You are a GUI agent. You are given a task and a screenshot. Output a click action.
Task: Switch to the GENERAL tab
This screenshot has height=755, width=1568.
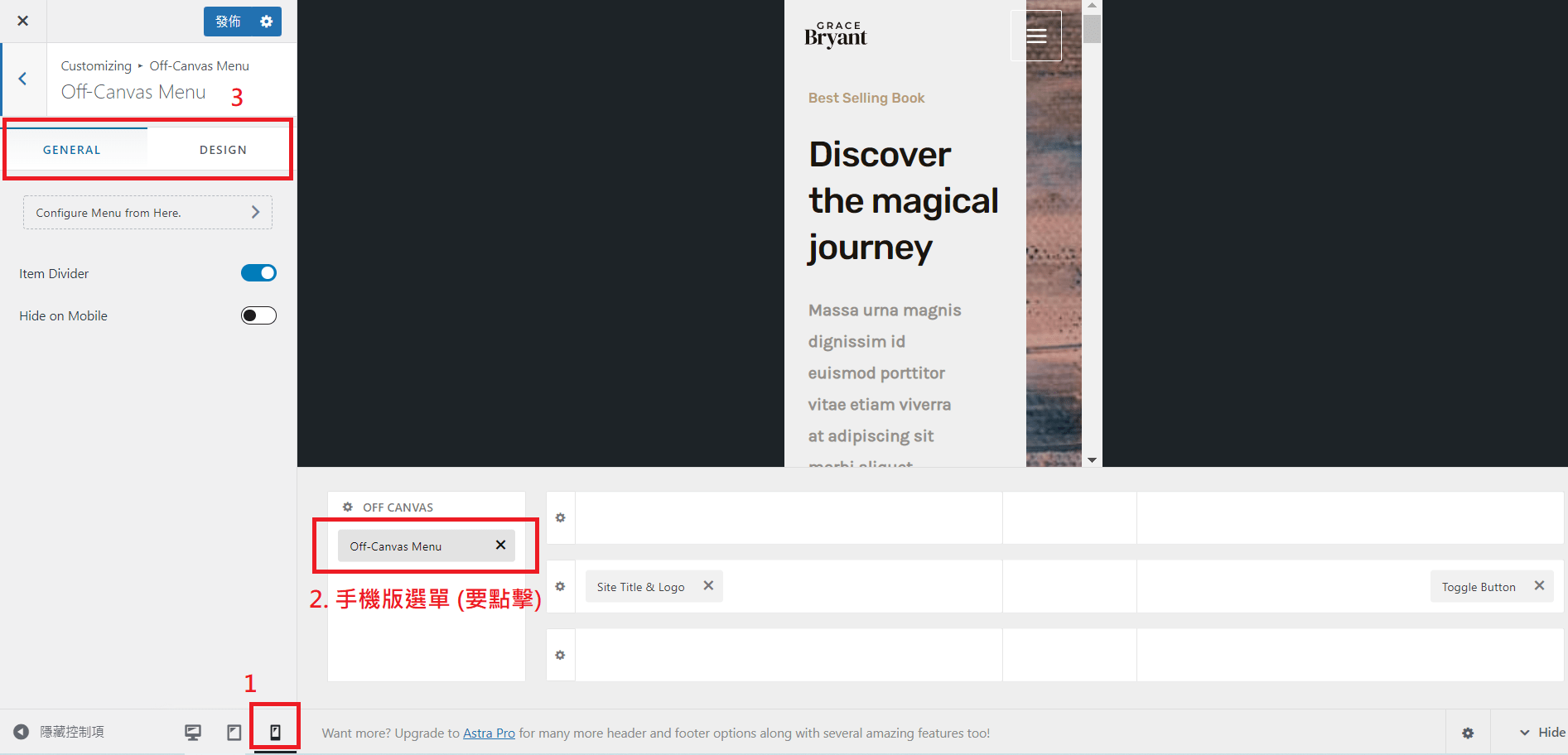72,150
